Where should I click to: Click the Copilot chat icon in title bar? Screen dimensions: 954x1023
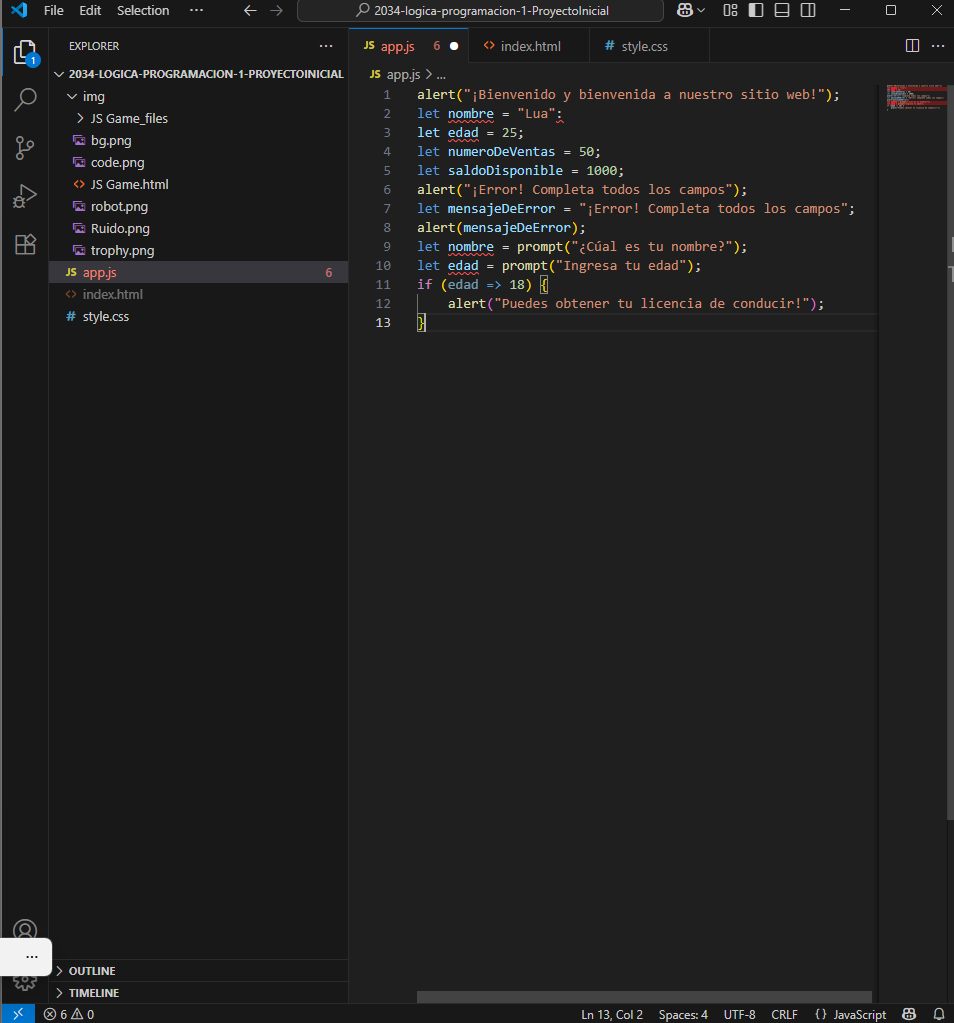click(685, 10)
